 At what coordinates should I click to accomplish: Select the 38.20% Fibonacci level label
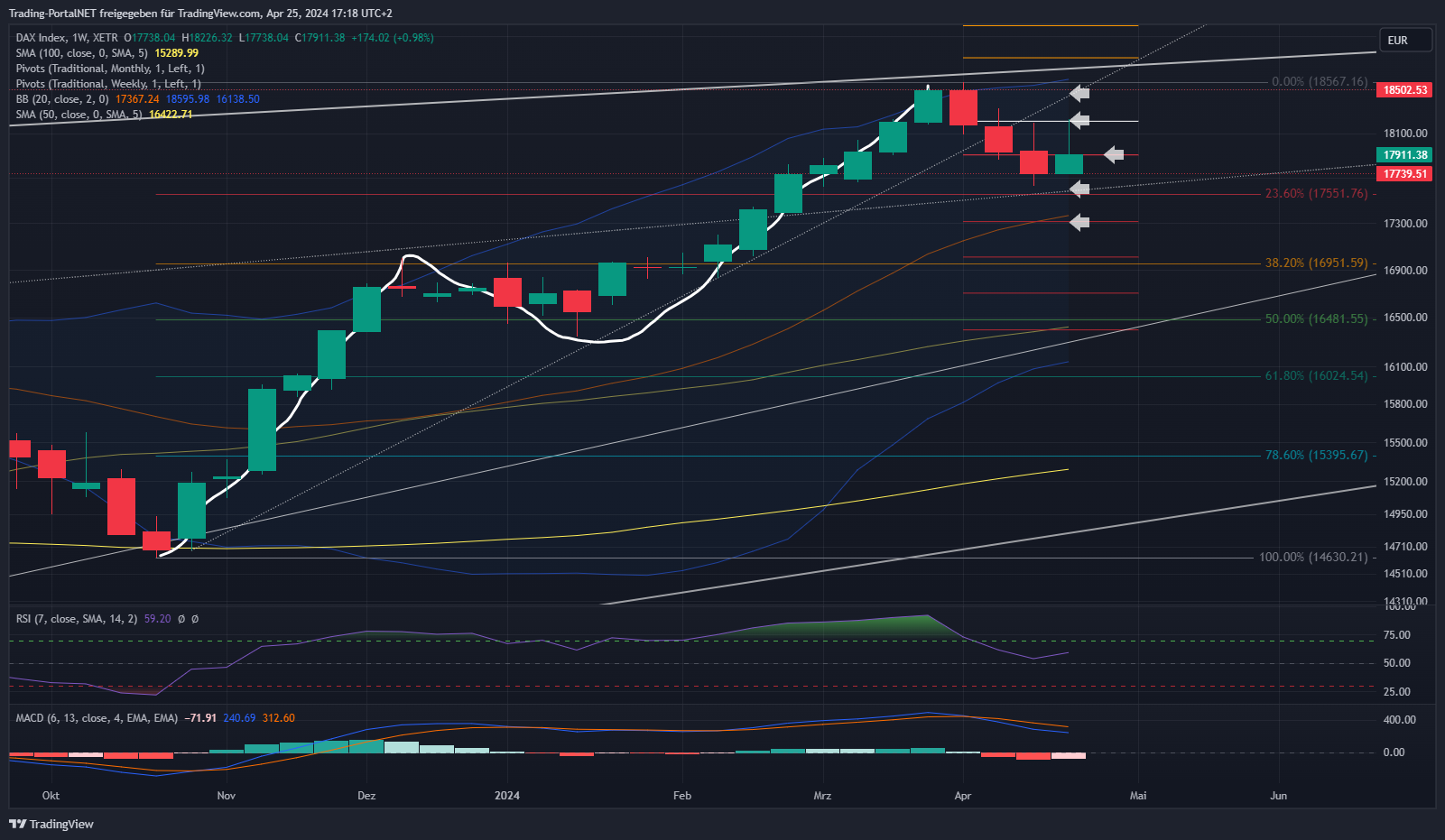(x=1316, y=263)
